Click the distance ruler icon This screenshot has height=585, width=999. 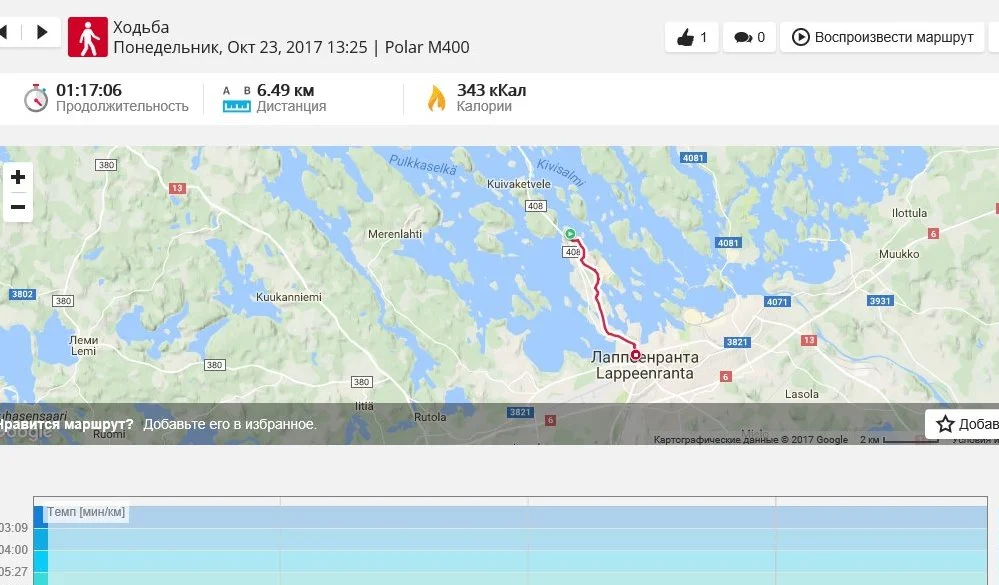point(236,99)
